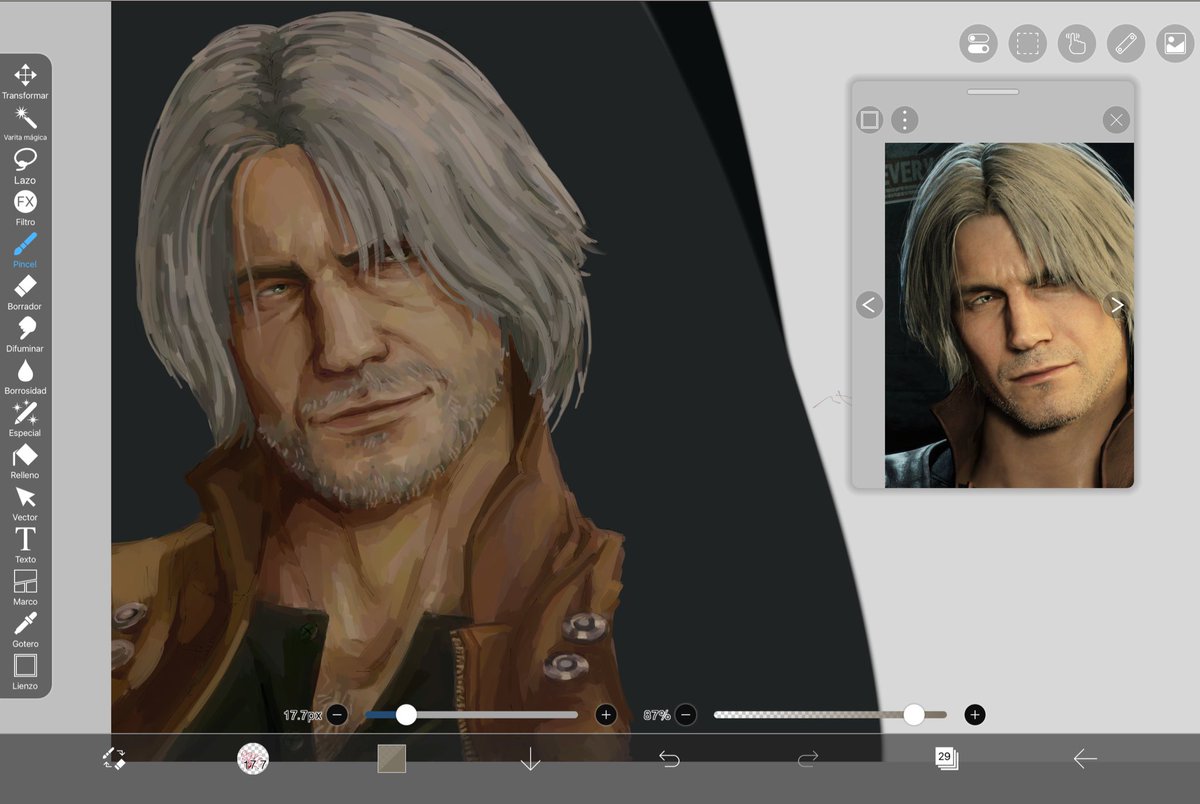Image resolution: width=1200 pixels, height=804 pixels.
Task: Decrease brush size with minus button
Action: (337, 715)
